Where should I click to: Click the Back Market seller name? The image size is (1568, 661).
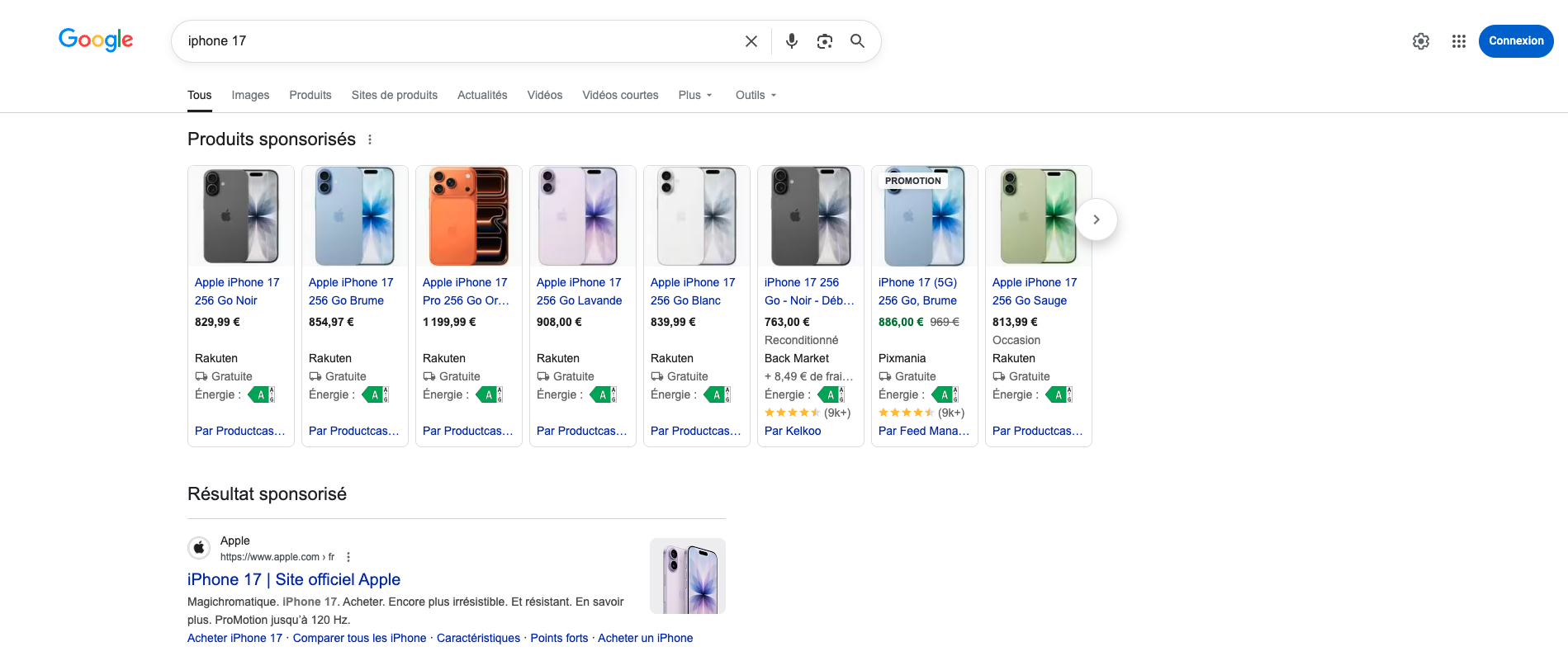point(797,358)
